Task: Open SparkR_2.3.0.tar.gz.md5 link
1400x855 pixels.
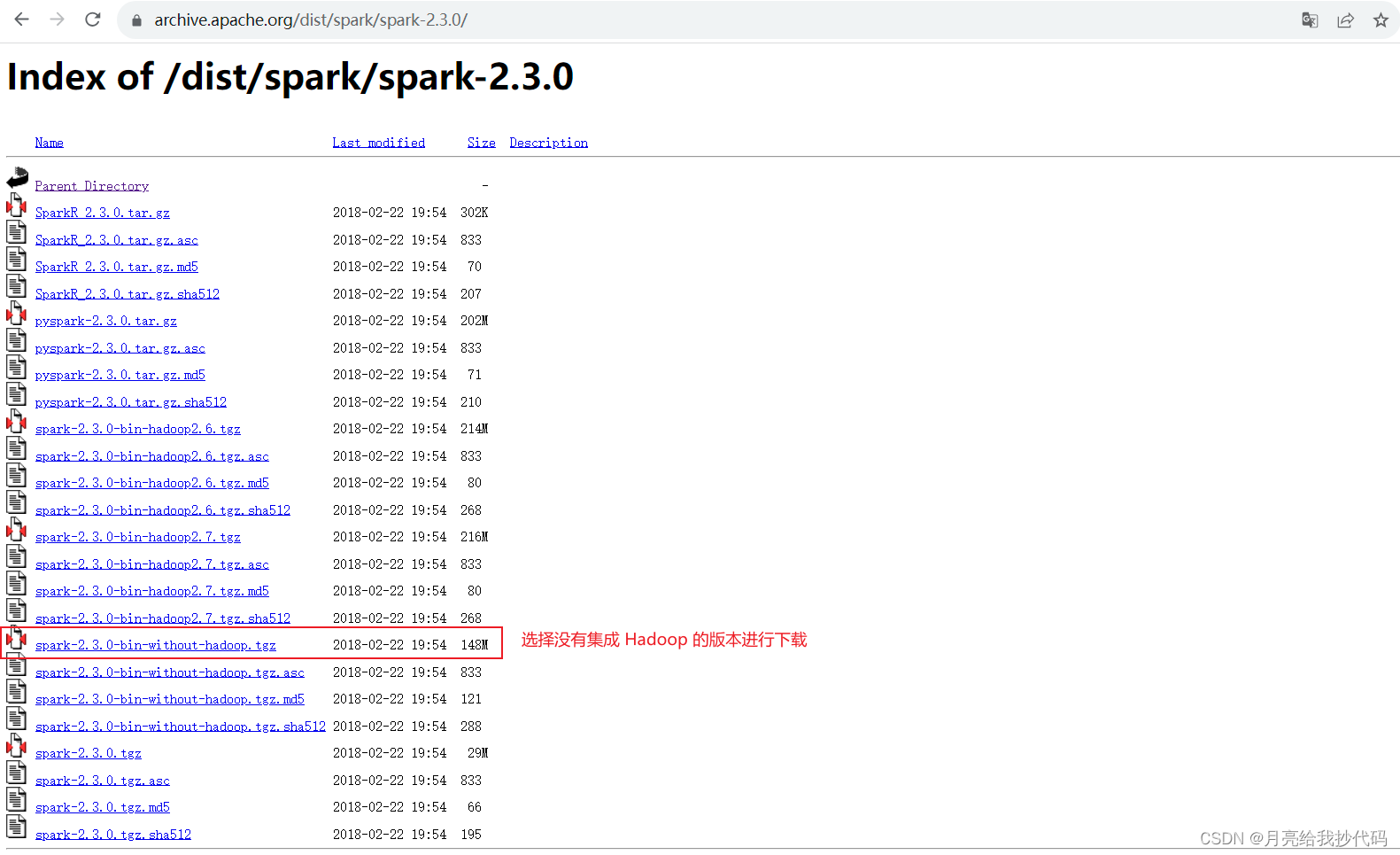Action: pos(117,267)
